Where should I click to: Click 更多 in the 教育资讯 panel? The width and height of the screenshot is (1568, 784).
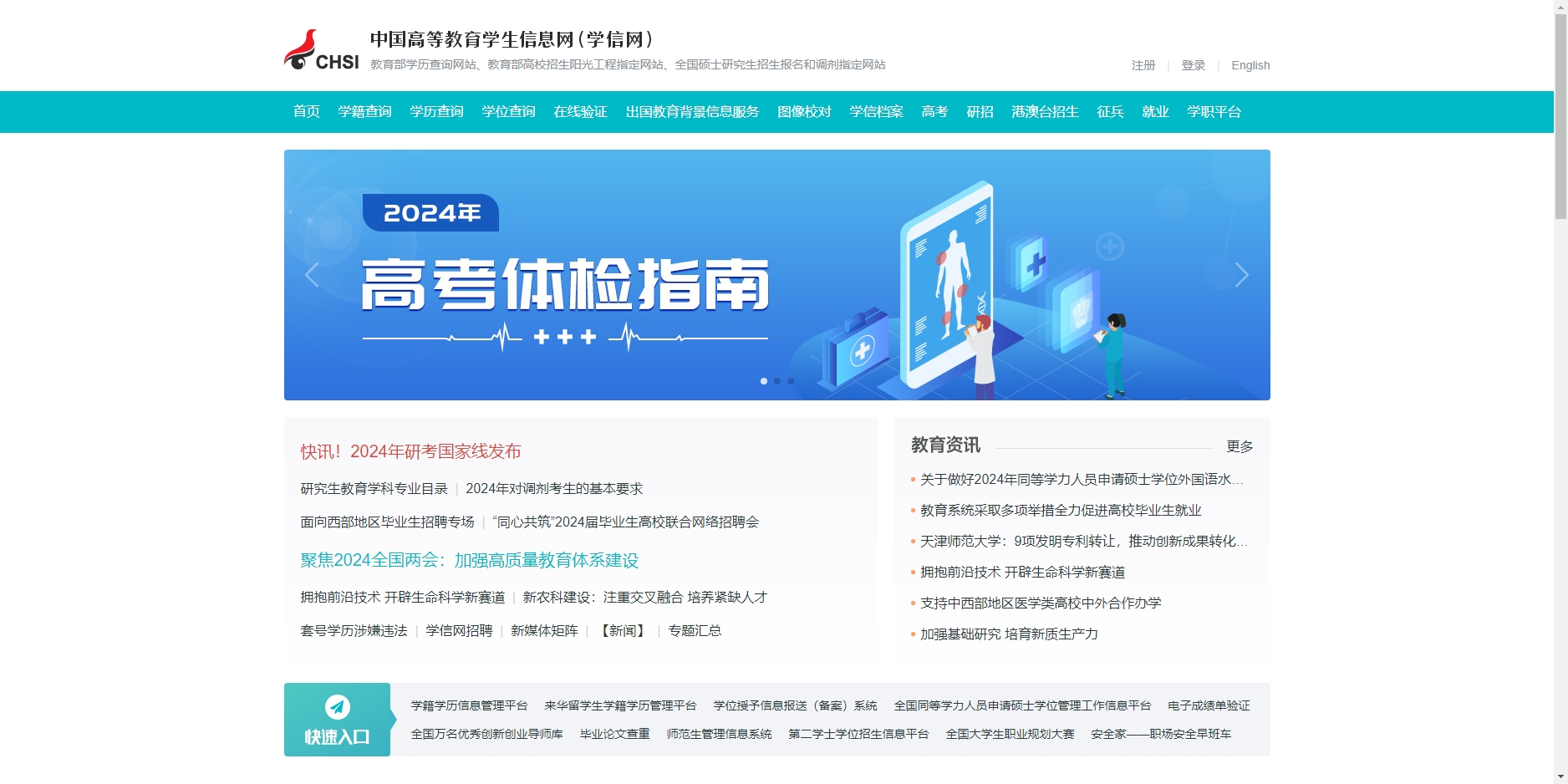click(1240, 446)
